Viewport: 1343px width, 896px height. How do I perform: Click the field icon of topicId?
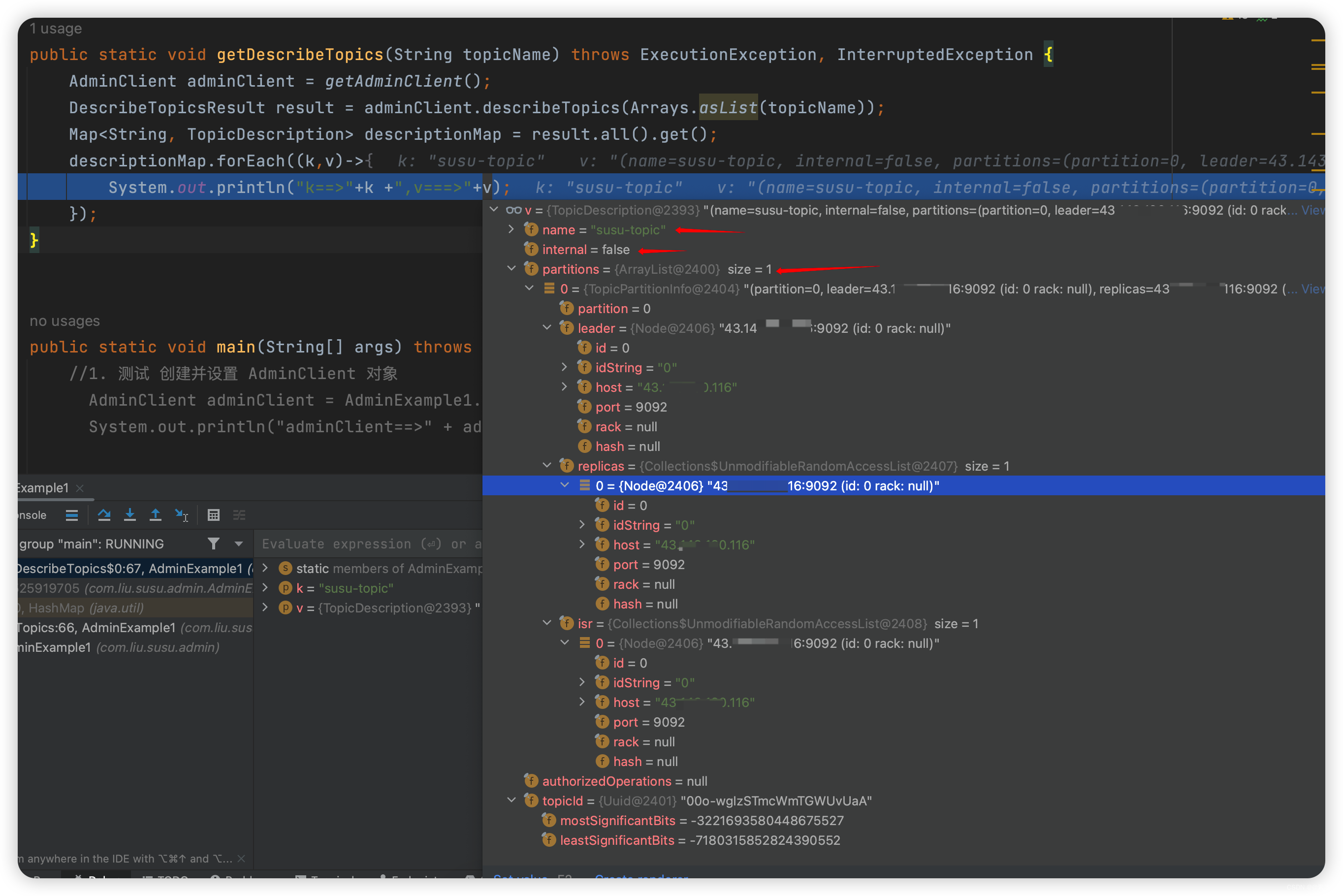tap(531, 800)
